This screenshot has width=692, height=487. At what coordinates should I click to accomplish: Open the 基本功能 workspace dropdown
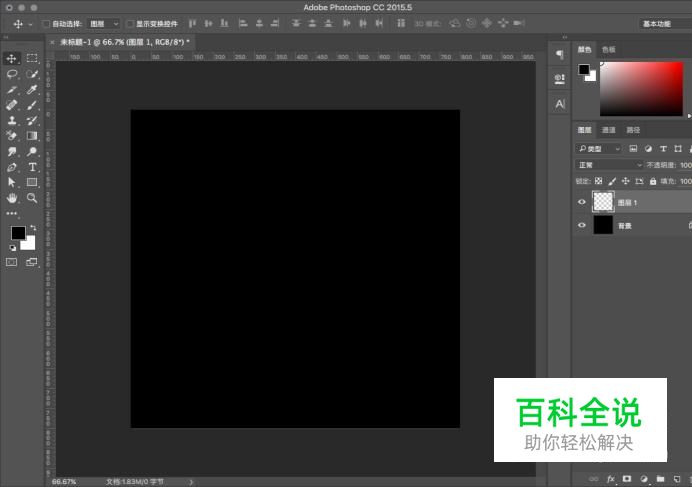click(x=664, y=23)
